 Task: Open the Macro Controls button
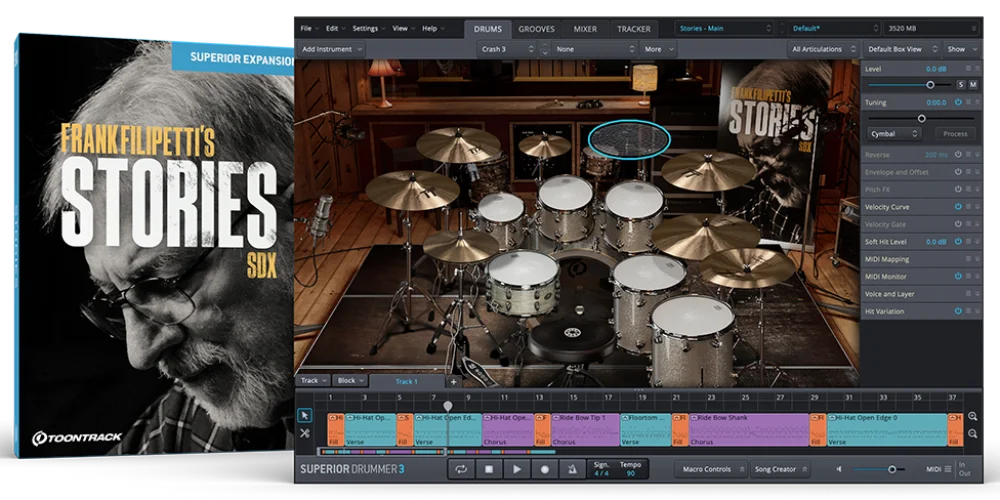pos(710,468)
